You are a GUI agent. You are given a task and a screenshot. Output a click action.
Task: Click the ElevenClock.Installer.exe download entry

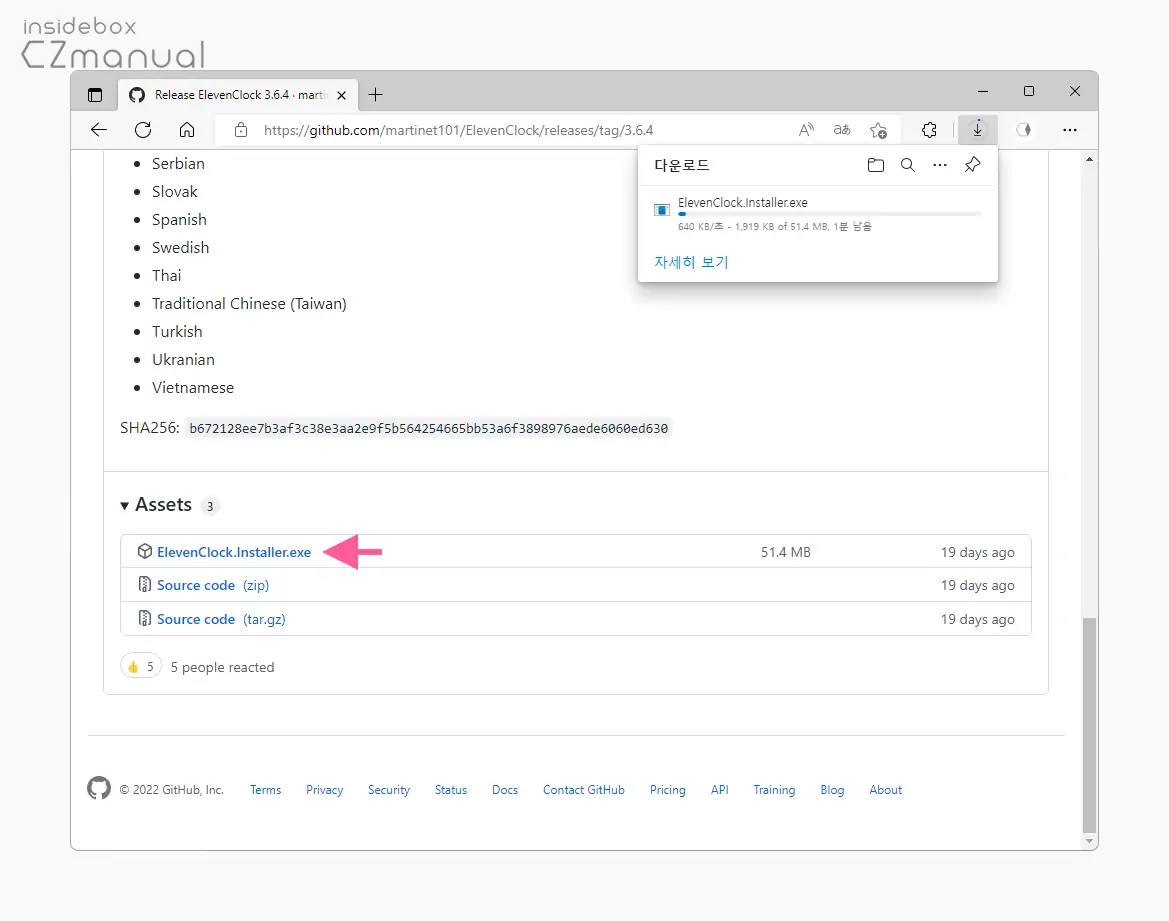tap(818, 213)
